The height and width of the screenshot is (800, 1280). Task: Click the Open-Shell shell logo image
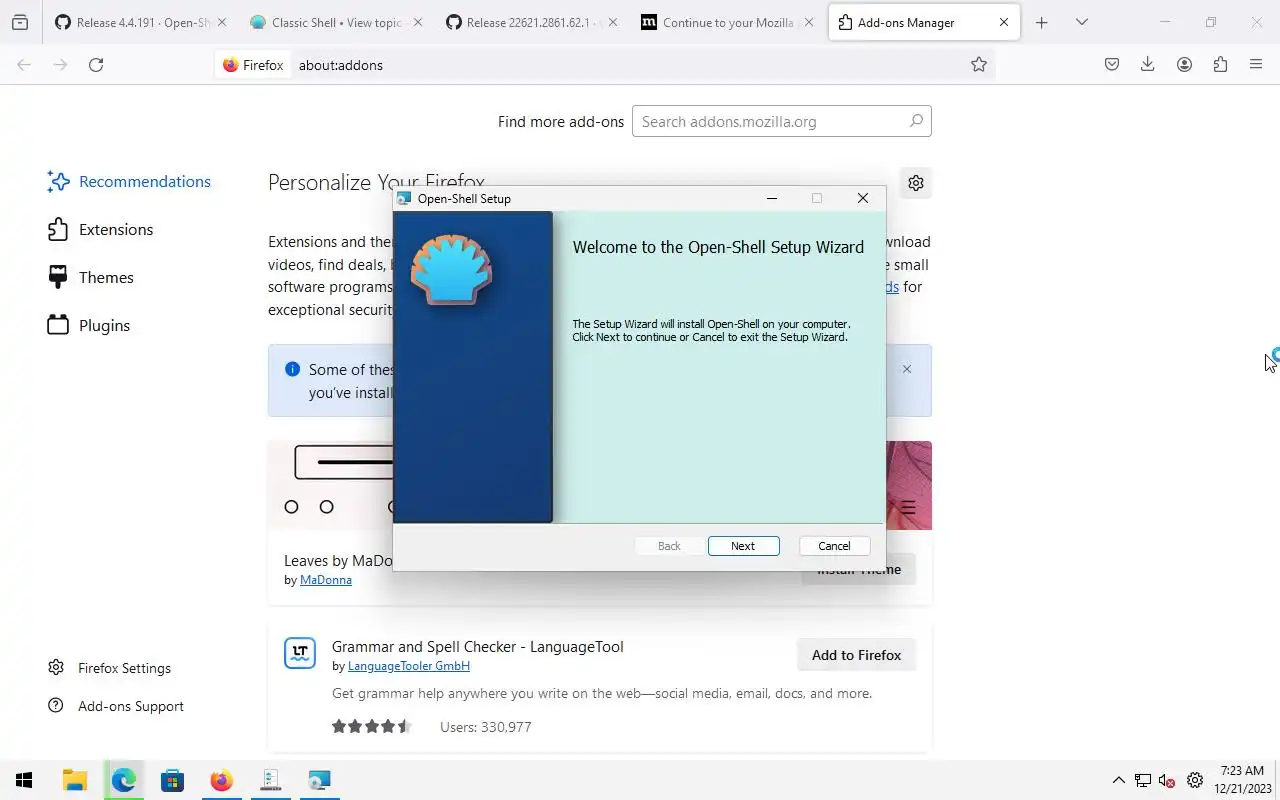tap(451, 270)
